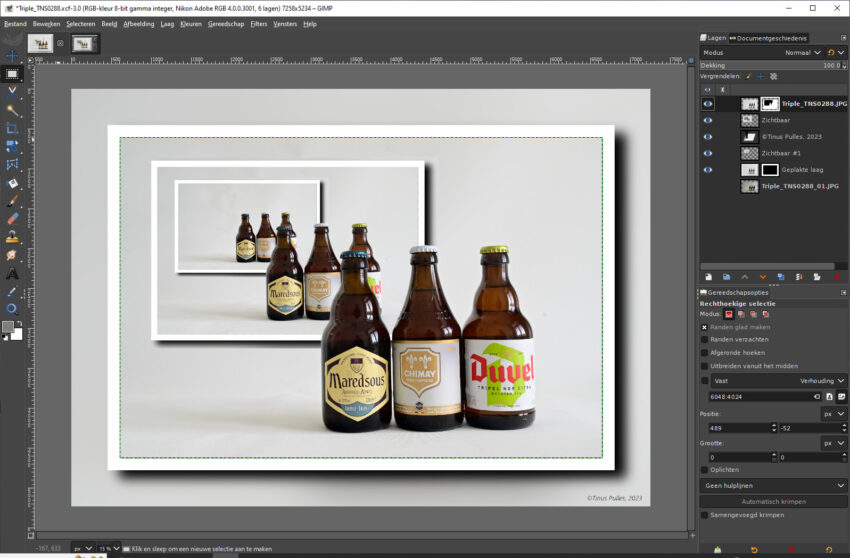Hide the ©Tinus Pulles, 2023 layer
850x558 pixels.
pos(707,137)
